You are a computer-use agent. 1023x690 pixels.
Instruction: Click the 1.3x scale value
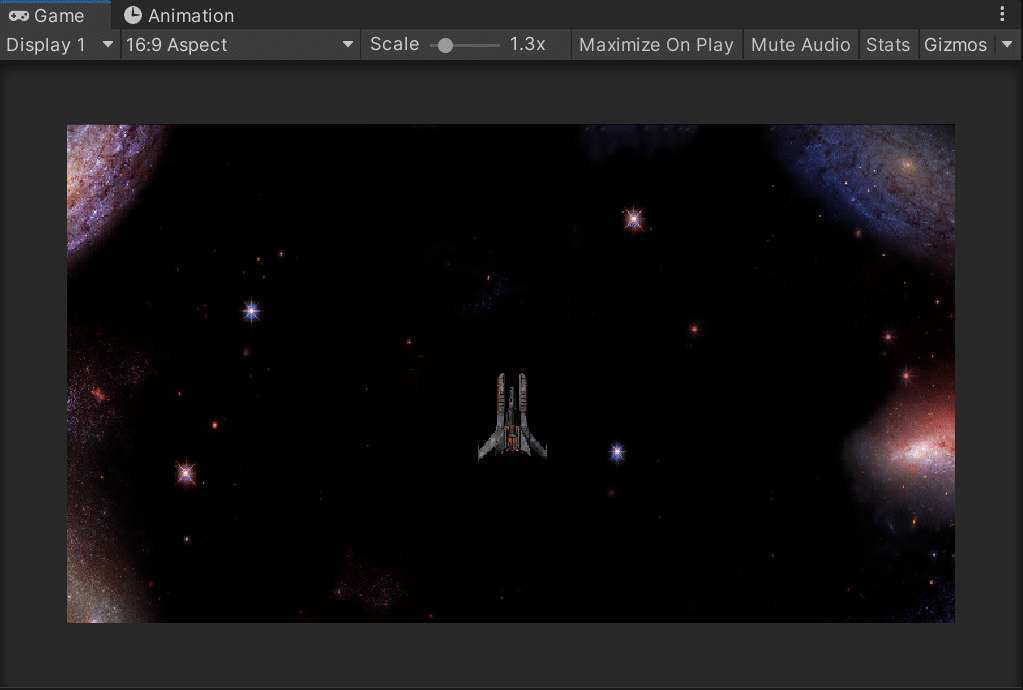[x=527, y=44]
